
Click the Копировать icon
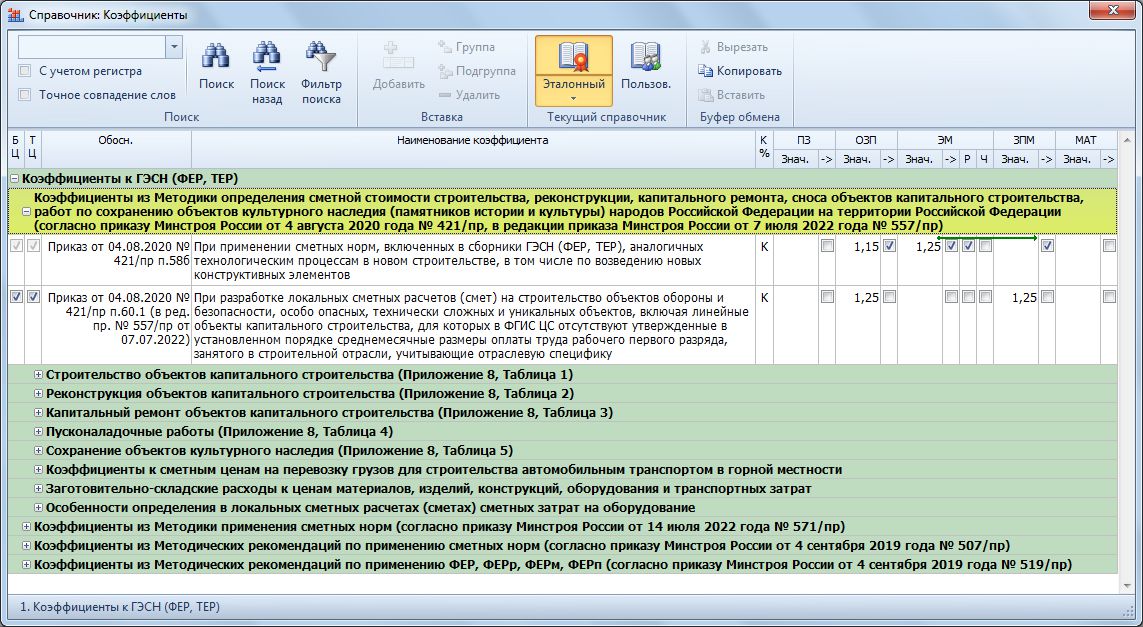tap(705, 71)
